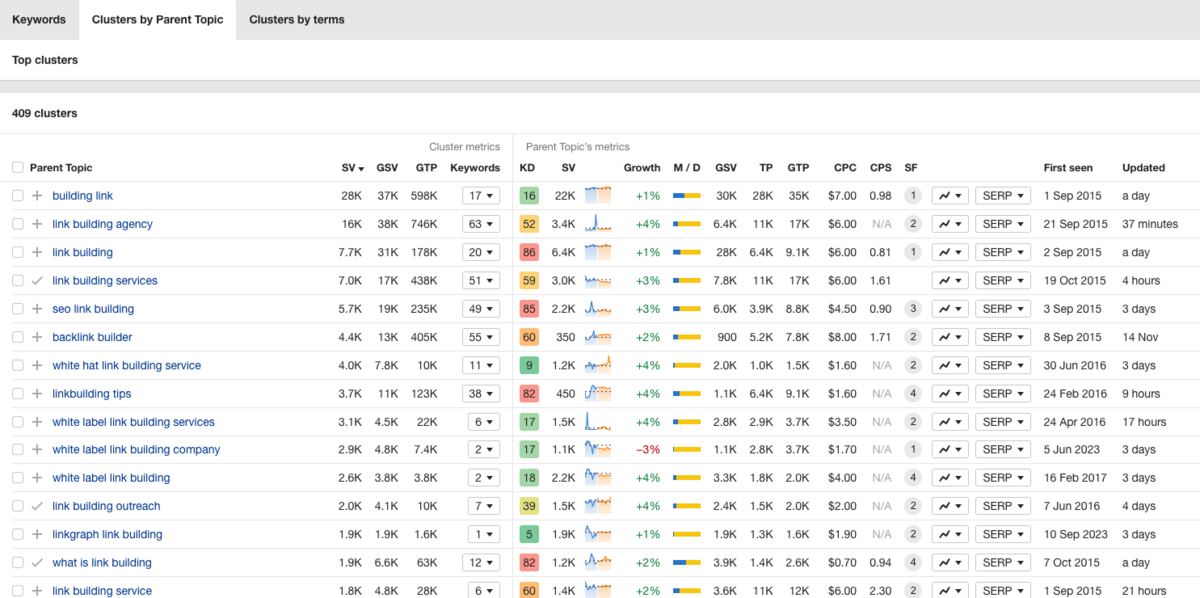Switch to the Clusters by terms tab

point(296,20)
